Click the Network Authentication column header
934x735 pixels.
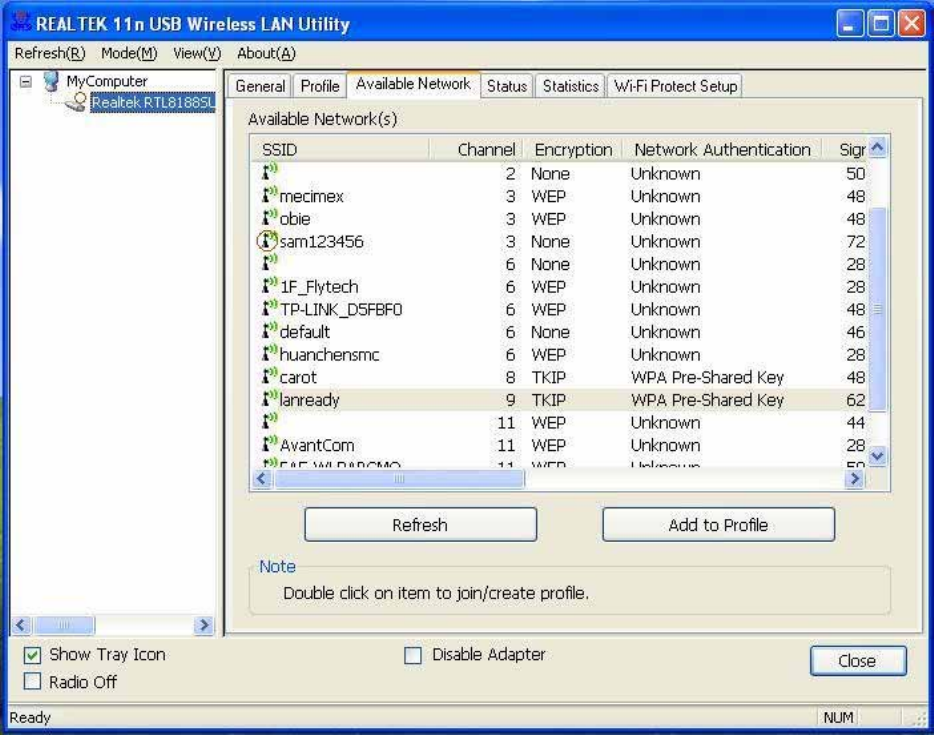tap(721, 150)
